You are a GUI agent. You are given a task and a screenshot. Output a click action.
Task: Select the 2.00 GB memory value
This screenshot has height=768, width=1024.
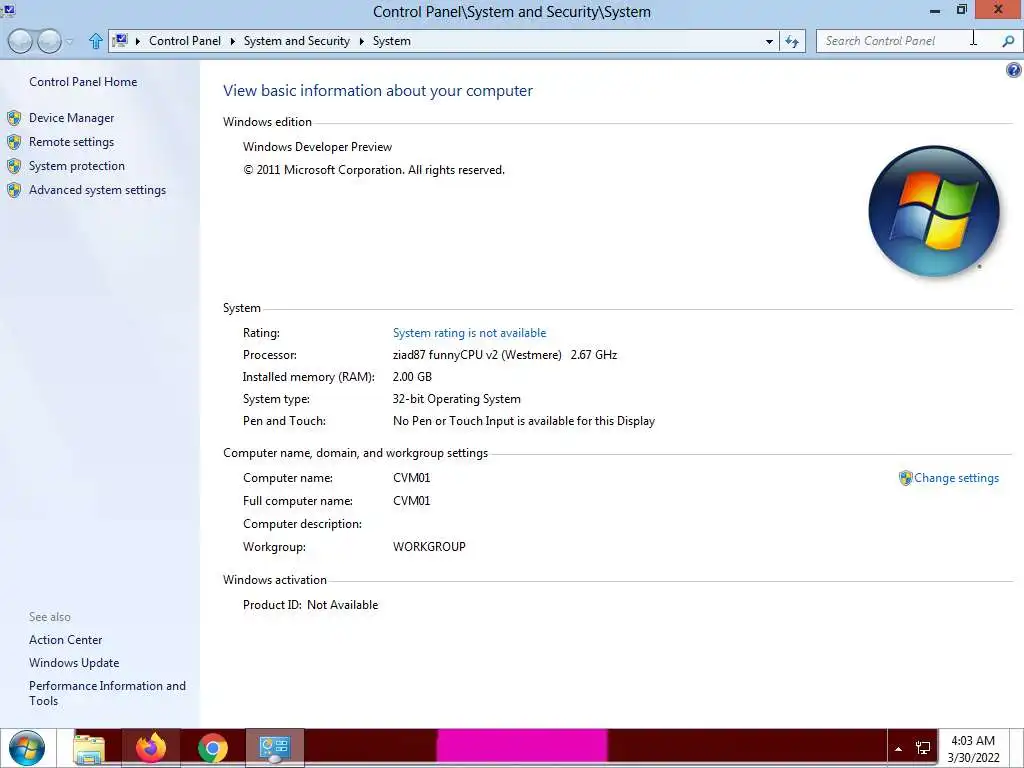point(412,377)
